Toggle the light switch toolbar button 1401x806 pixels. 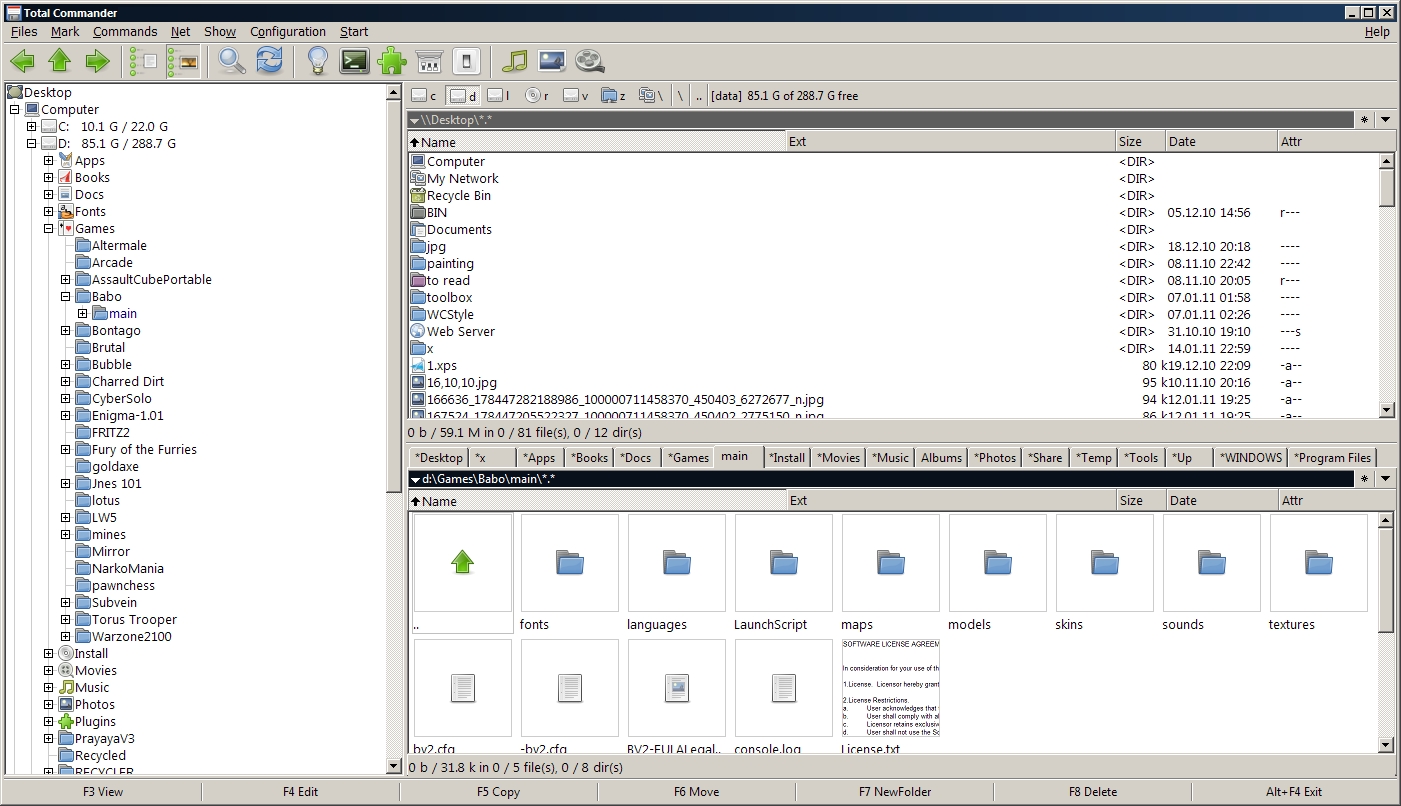coord(466,62)
